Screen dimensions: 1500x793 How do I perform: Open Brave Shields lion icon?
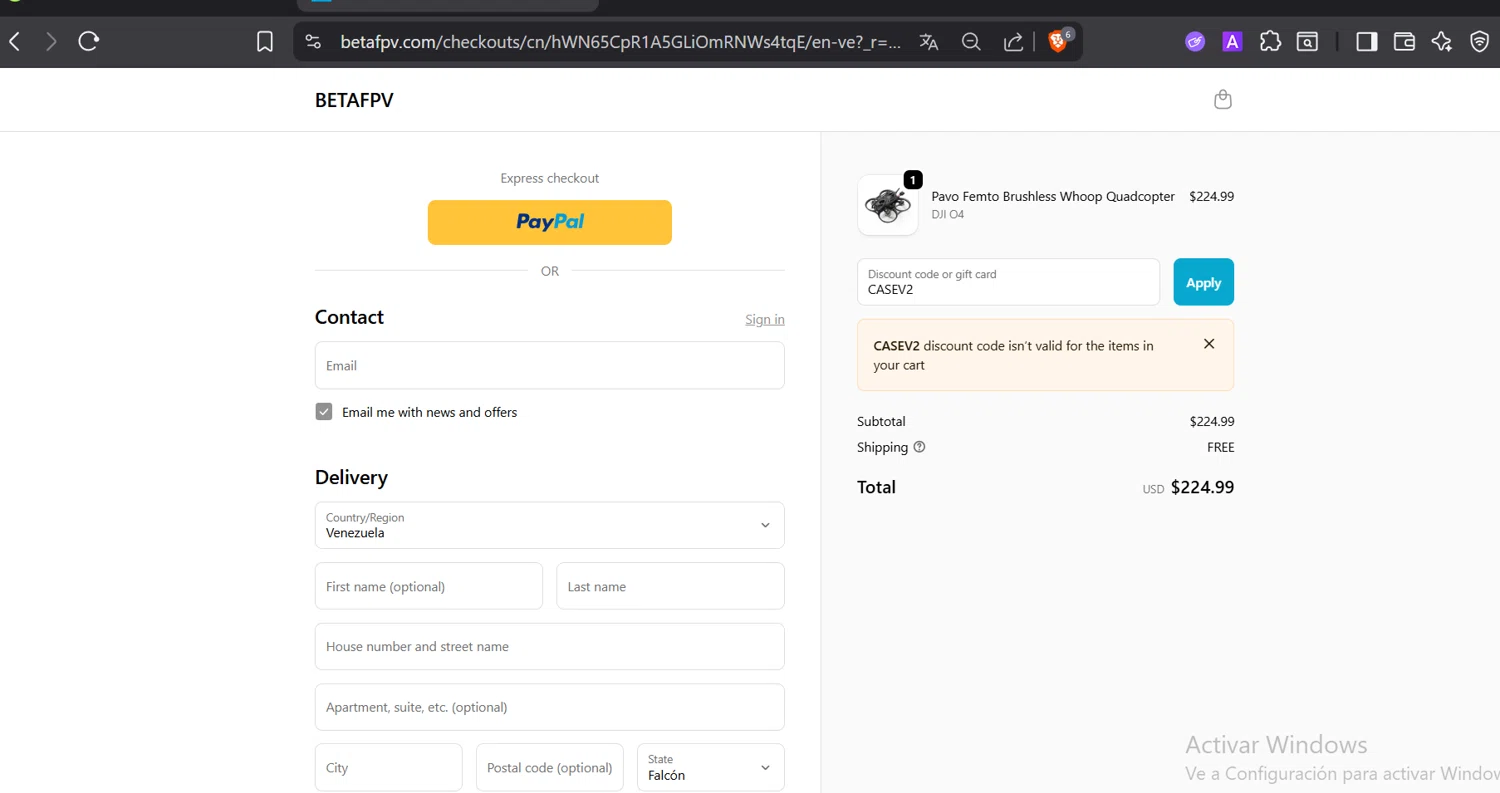pos(1058,41)
